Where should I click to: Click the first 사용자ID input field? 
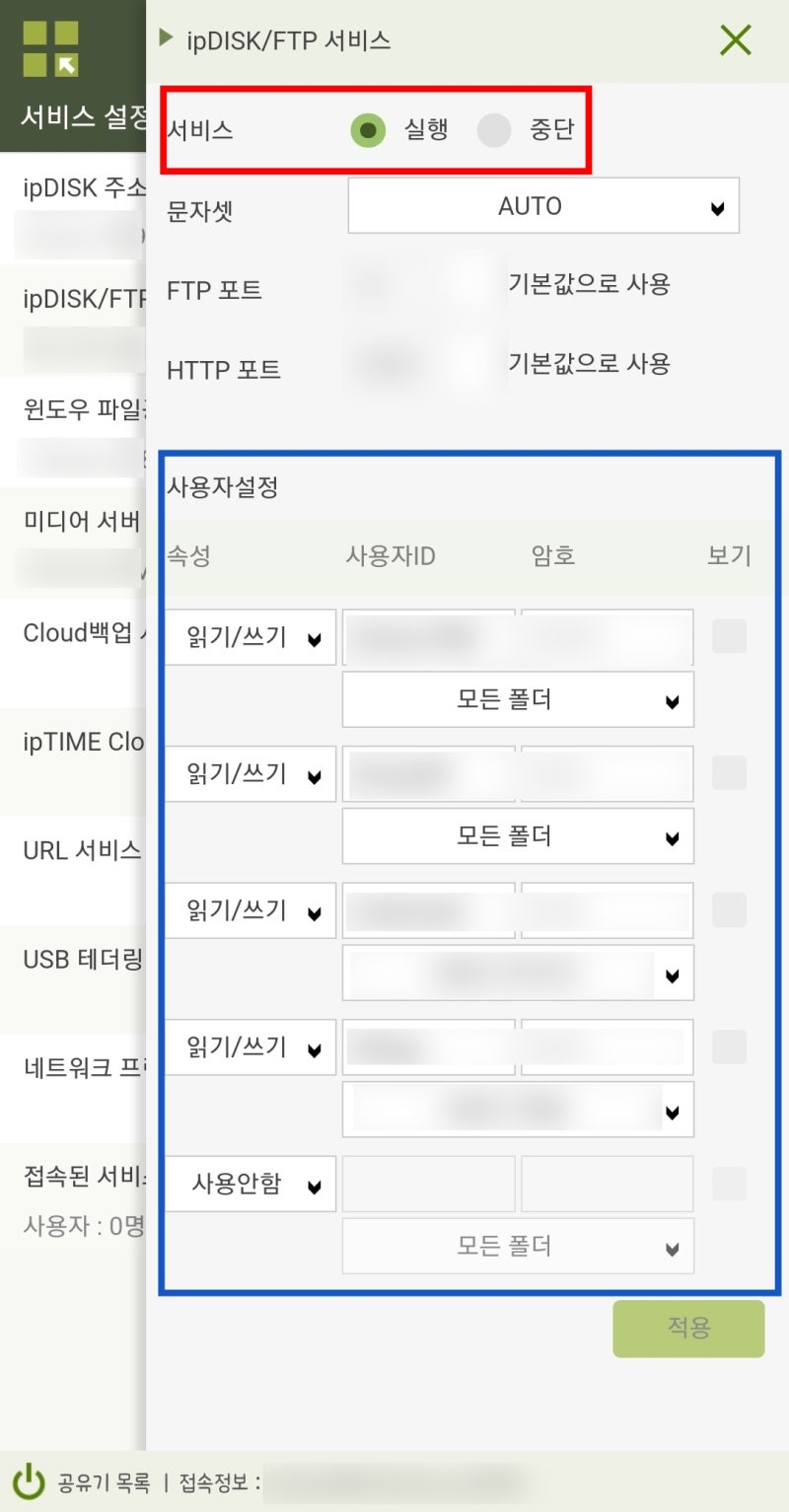[x=428, y=637]
